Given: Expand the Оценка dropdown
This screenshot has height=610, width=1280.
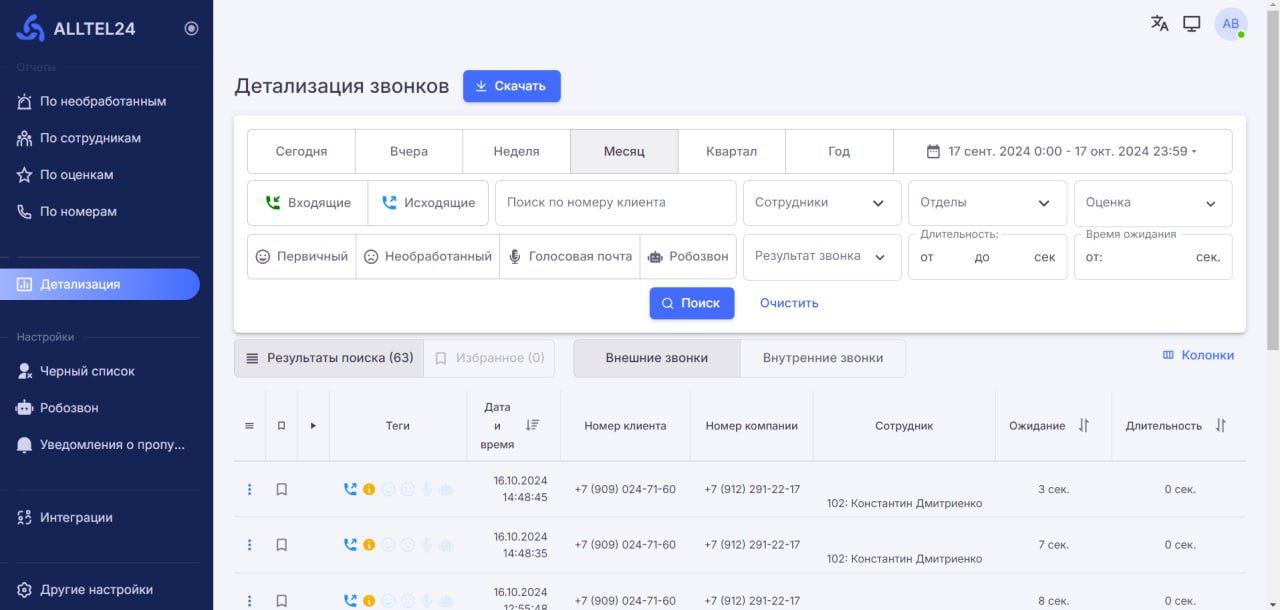Looking at the screenshot, I should pyautogui.click(x=1153, y=203).
